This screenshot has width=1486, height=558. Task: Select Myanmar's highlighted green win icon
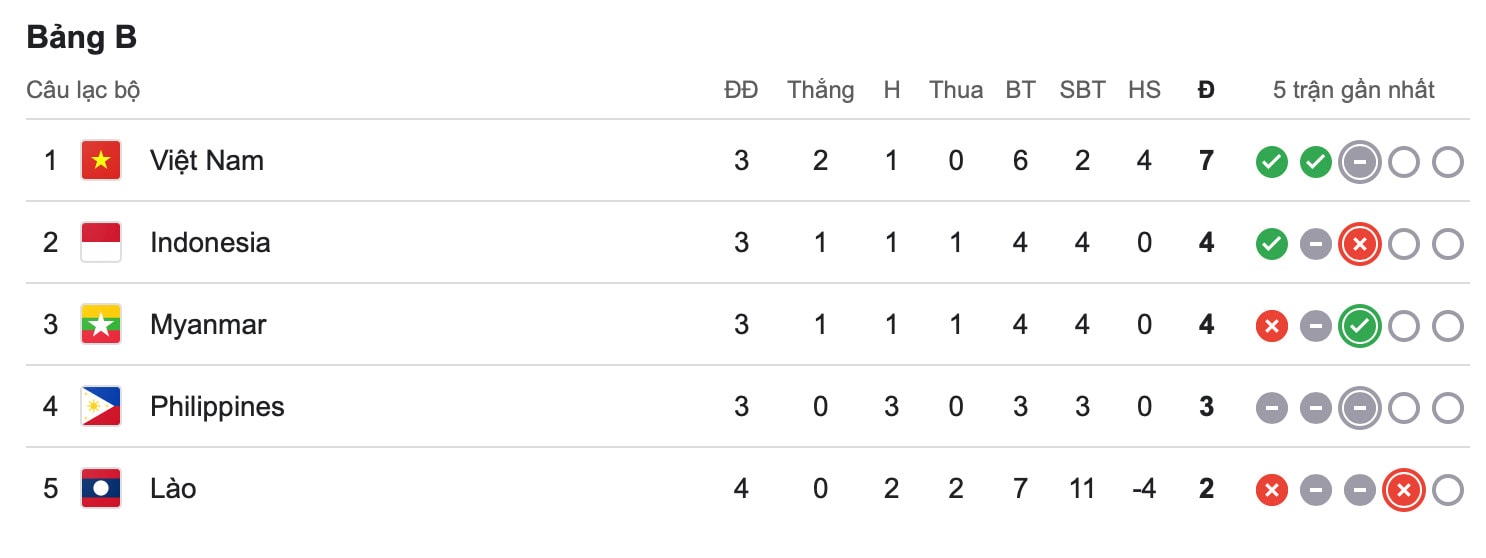click(x=1360, y=325)
